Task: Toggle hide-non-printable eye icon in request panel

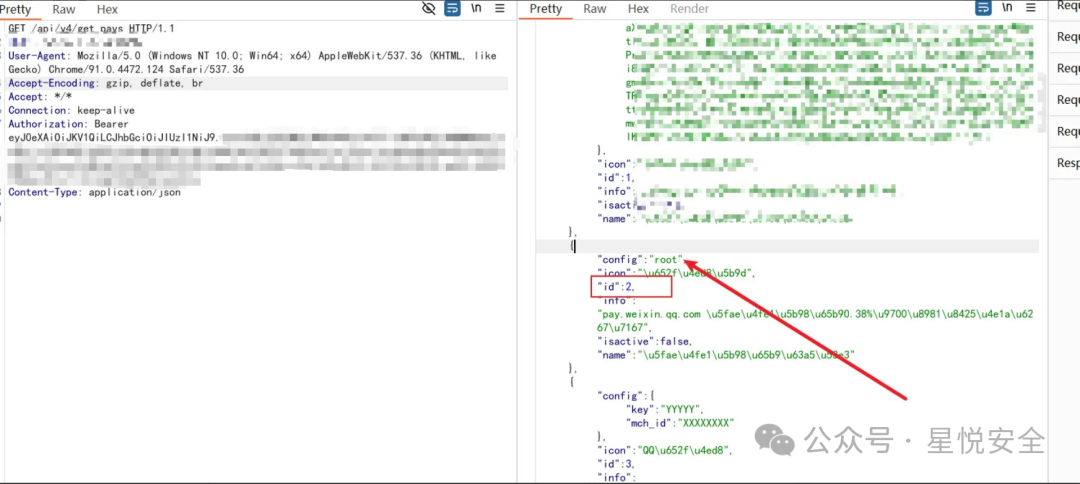Action: pyautogui.click(x=428, y=9)
